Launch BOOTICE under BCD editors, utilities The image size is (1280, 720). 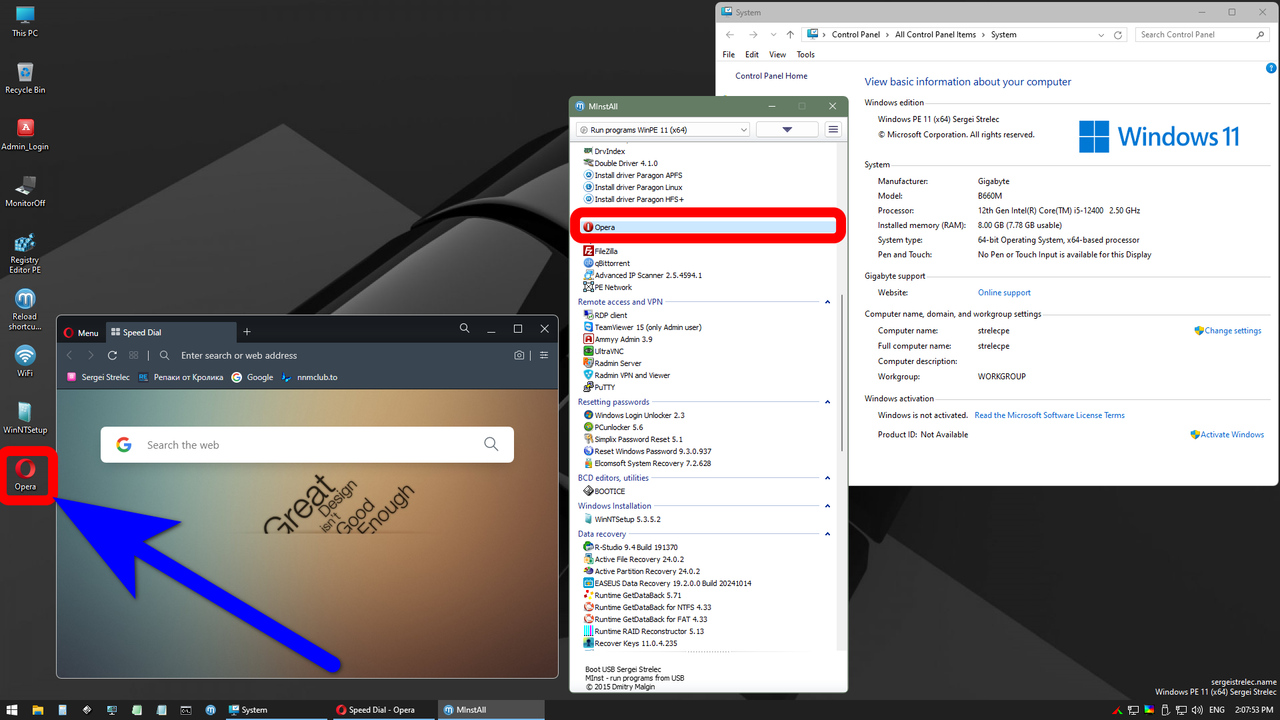[607, 491]
